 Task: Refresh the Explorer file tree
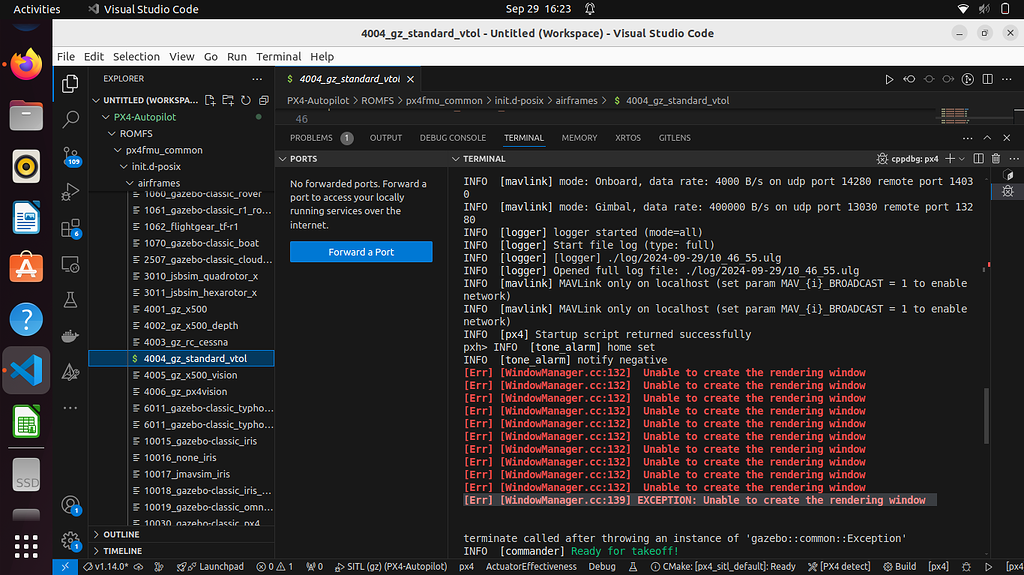click(x=246, y=100)
